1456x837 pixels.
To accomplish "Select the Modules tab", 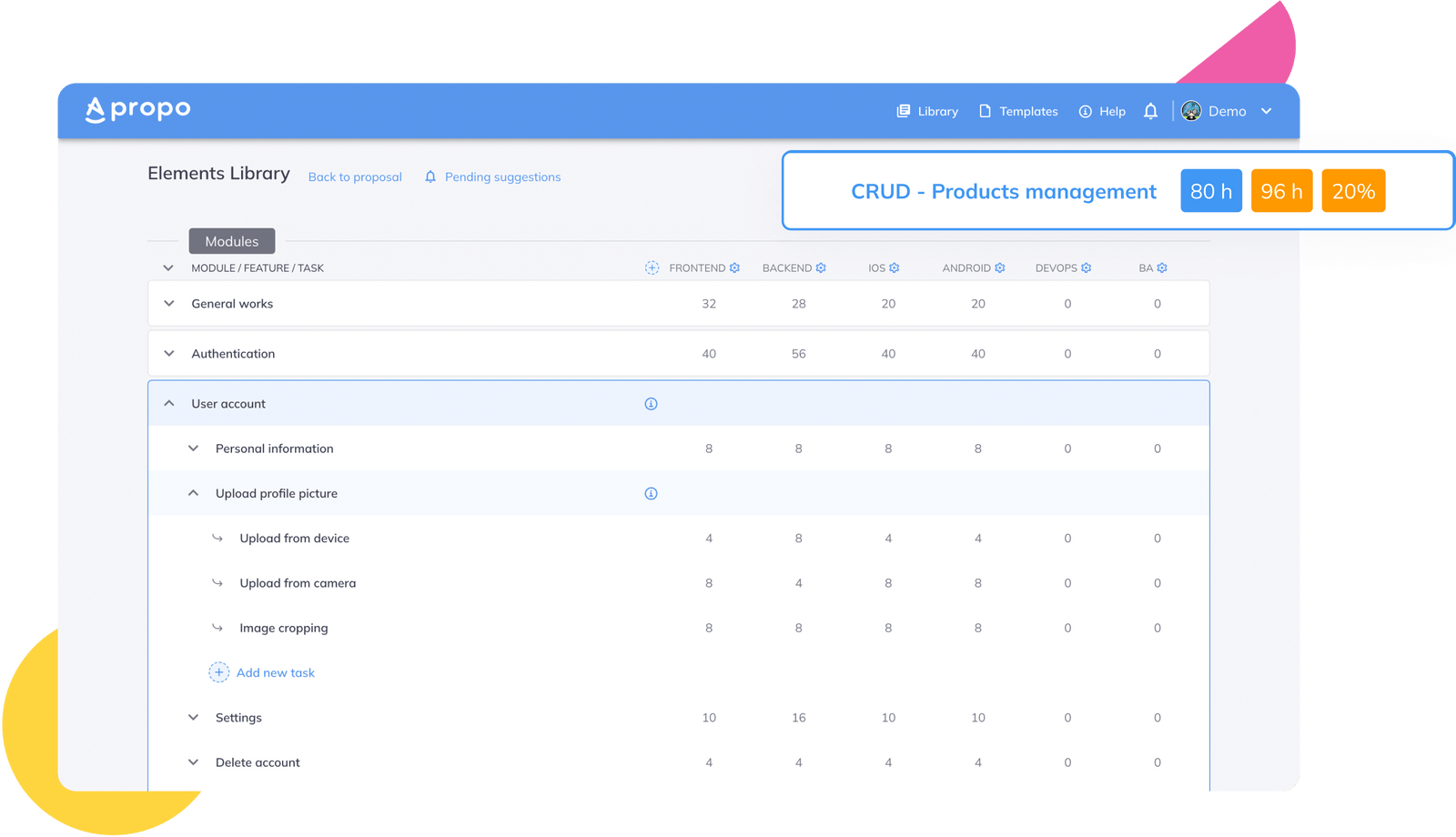I will [x=232, y=241].
